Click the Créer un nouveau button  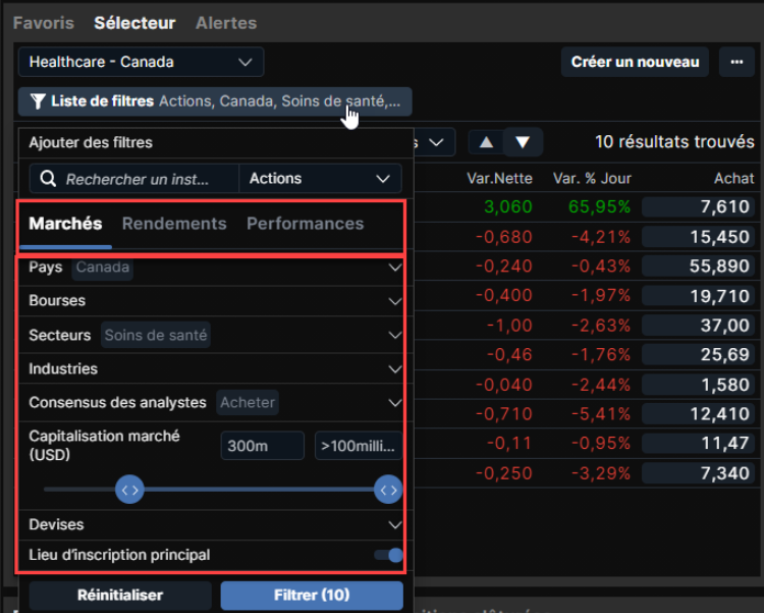634,62
